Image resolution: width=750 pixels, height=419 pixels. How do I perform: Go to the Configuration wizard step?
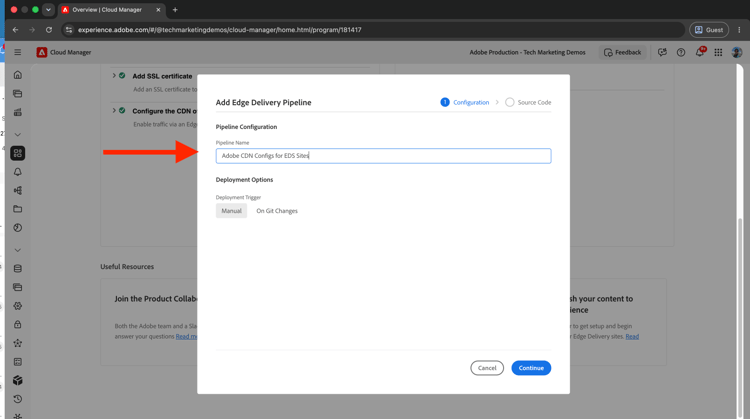[465, 102]
